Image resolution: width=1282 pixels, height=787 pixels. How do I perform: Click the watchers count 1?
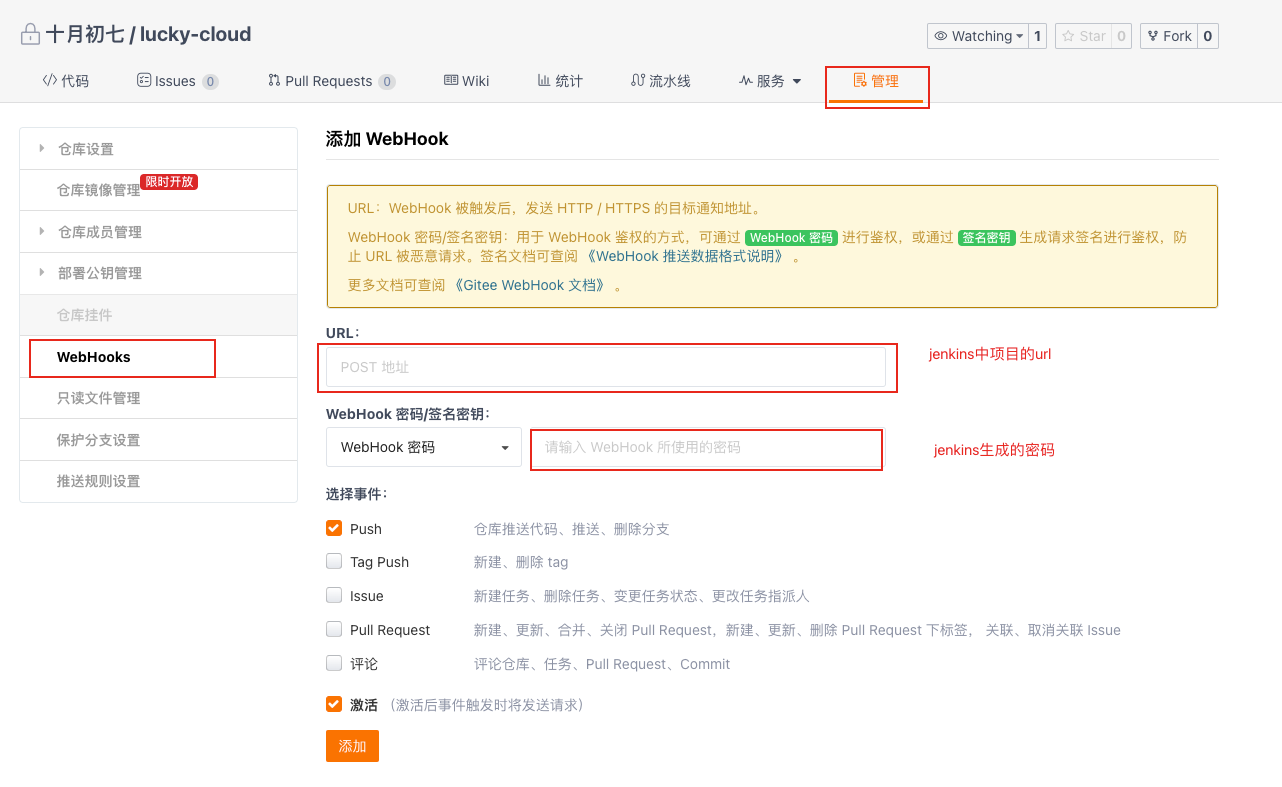(x=1037, y=36)
